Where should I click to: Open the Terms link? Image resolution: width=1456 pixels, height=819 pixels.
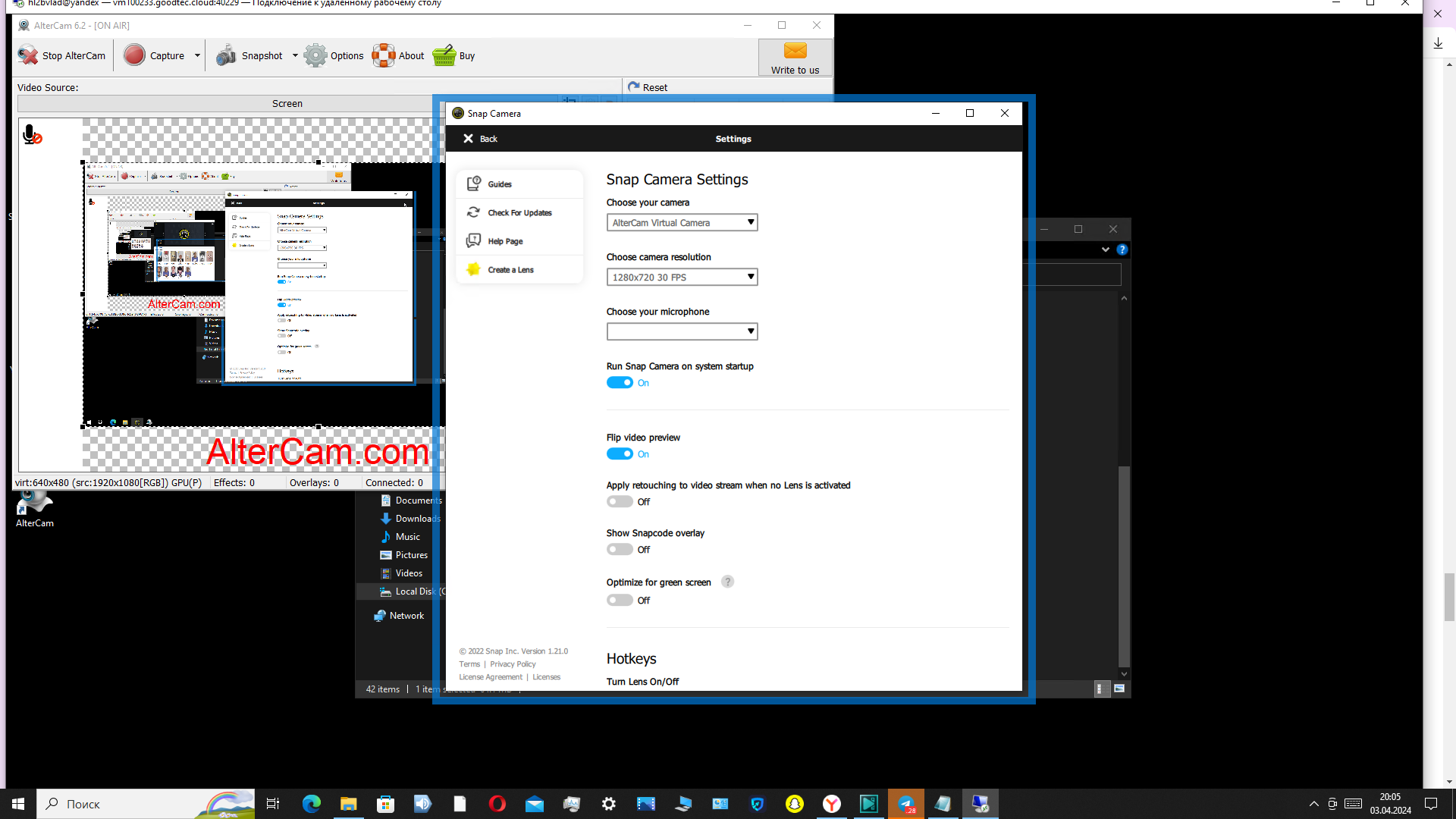(469, 664)
